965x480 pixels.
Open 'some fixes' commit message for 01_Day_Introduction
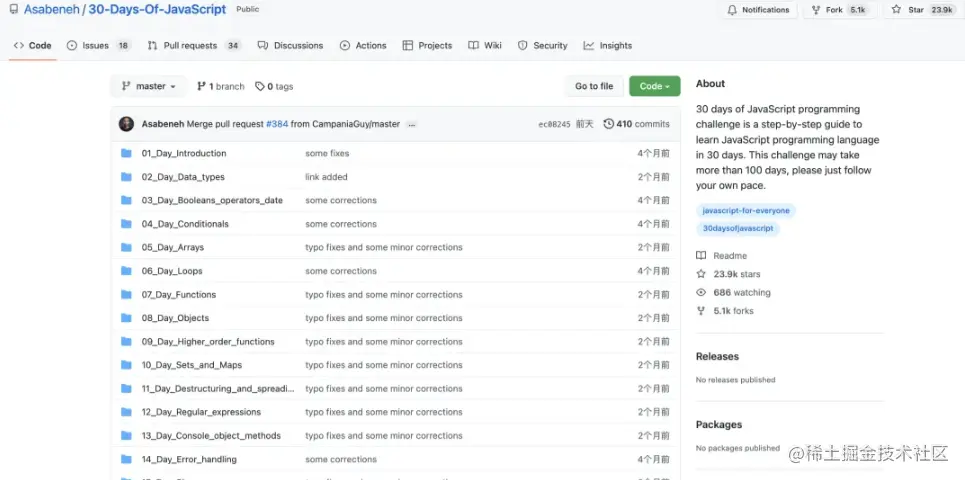click(x=327, y=153)
